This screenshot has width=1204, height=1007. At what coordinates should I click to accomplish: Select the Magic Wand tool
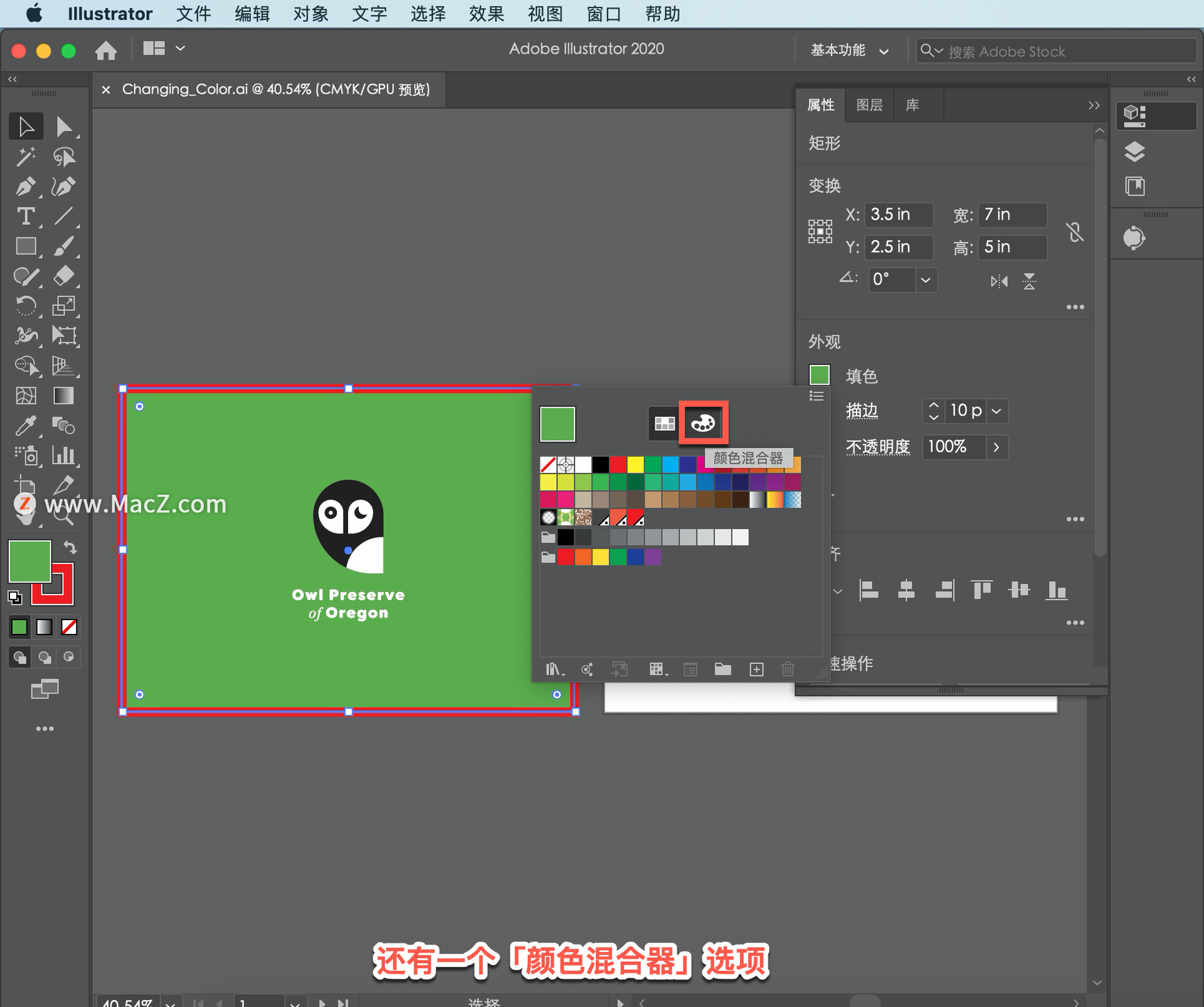[25, 156]
